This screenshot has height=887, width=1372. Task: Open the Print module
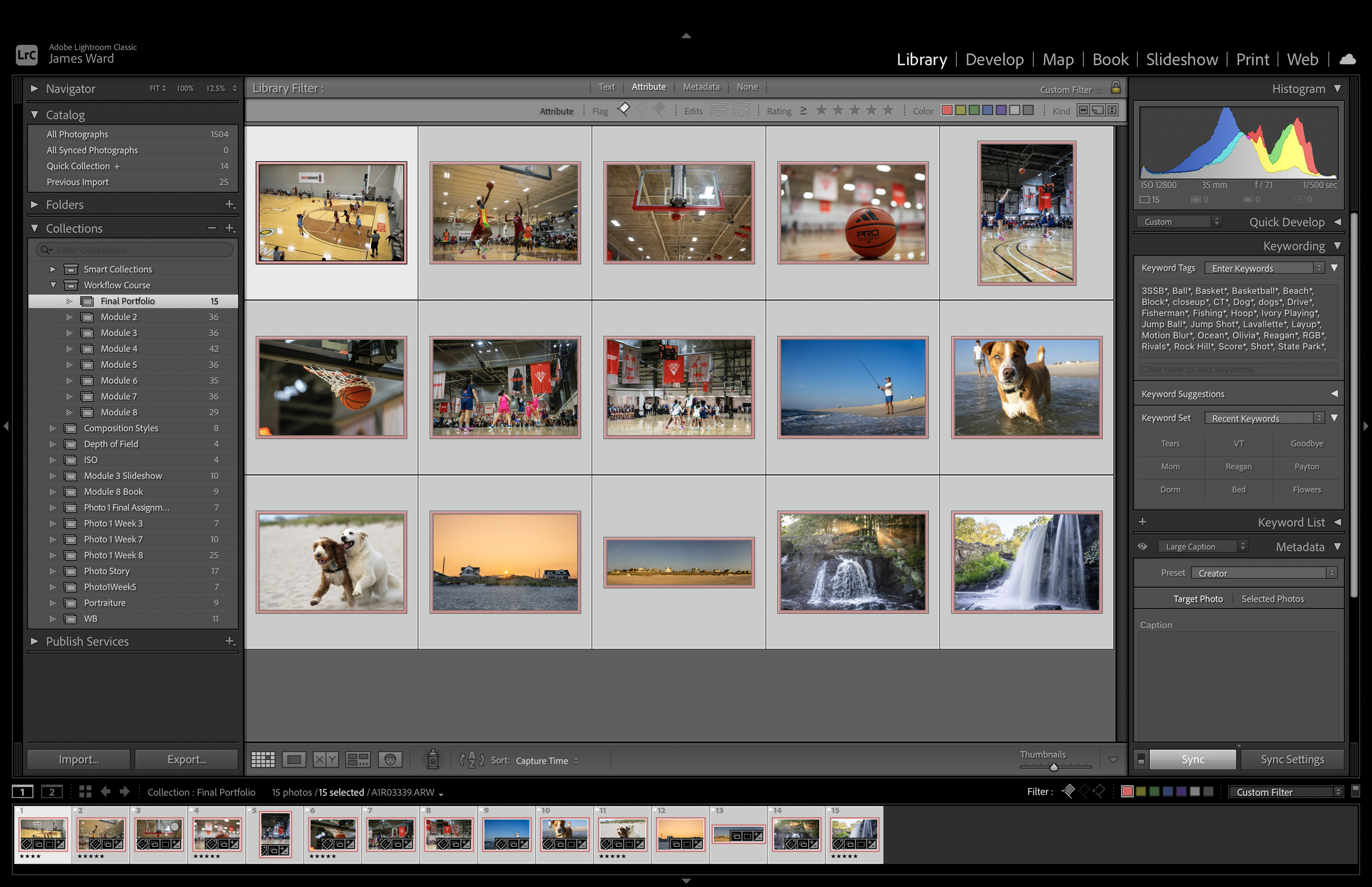coord(1252,59)
